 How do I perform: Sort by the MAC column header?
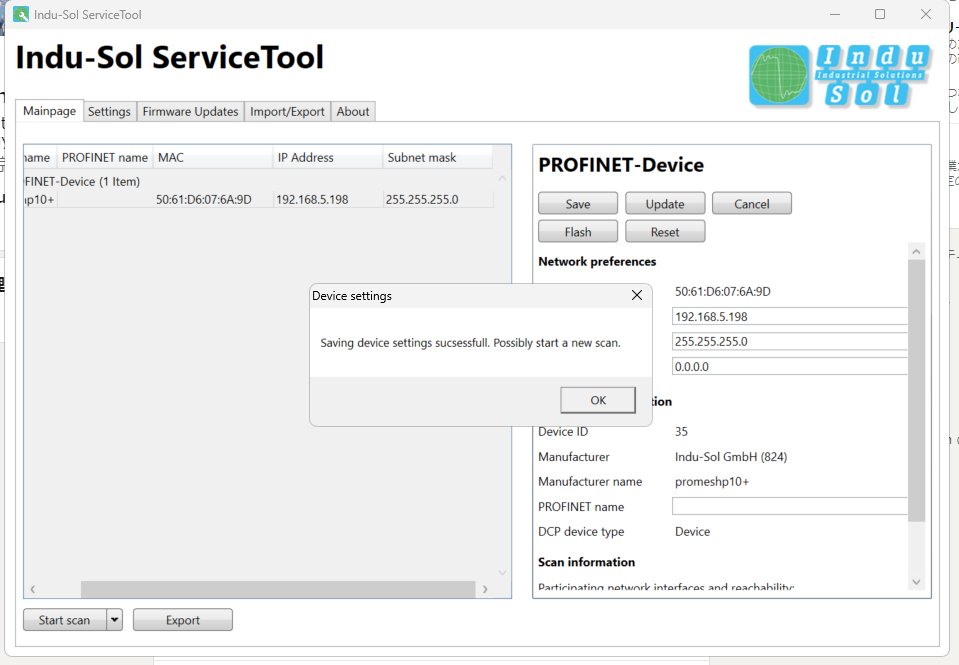[x=212, y=157]
